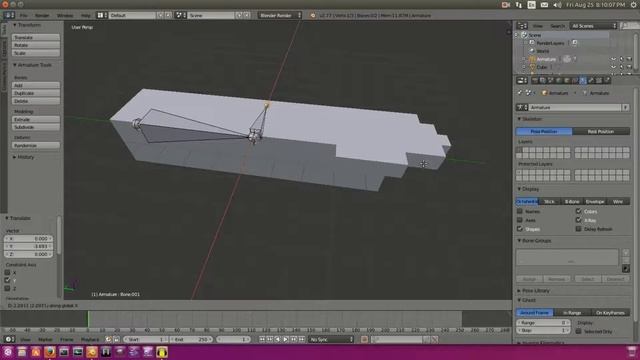Click the Duplicate bones button
640x360 pixels.
36,93
